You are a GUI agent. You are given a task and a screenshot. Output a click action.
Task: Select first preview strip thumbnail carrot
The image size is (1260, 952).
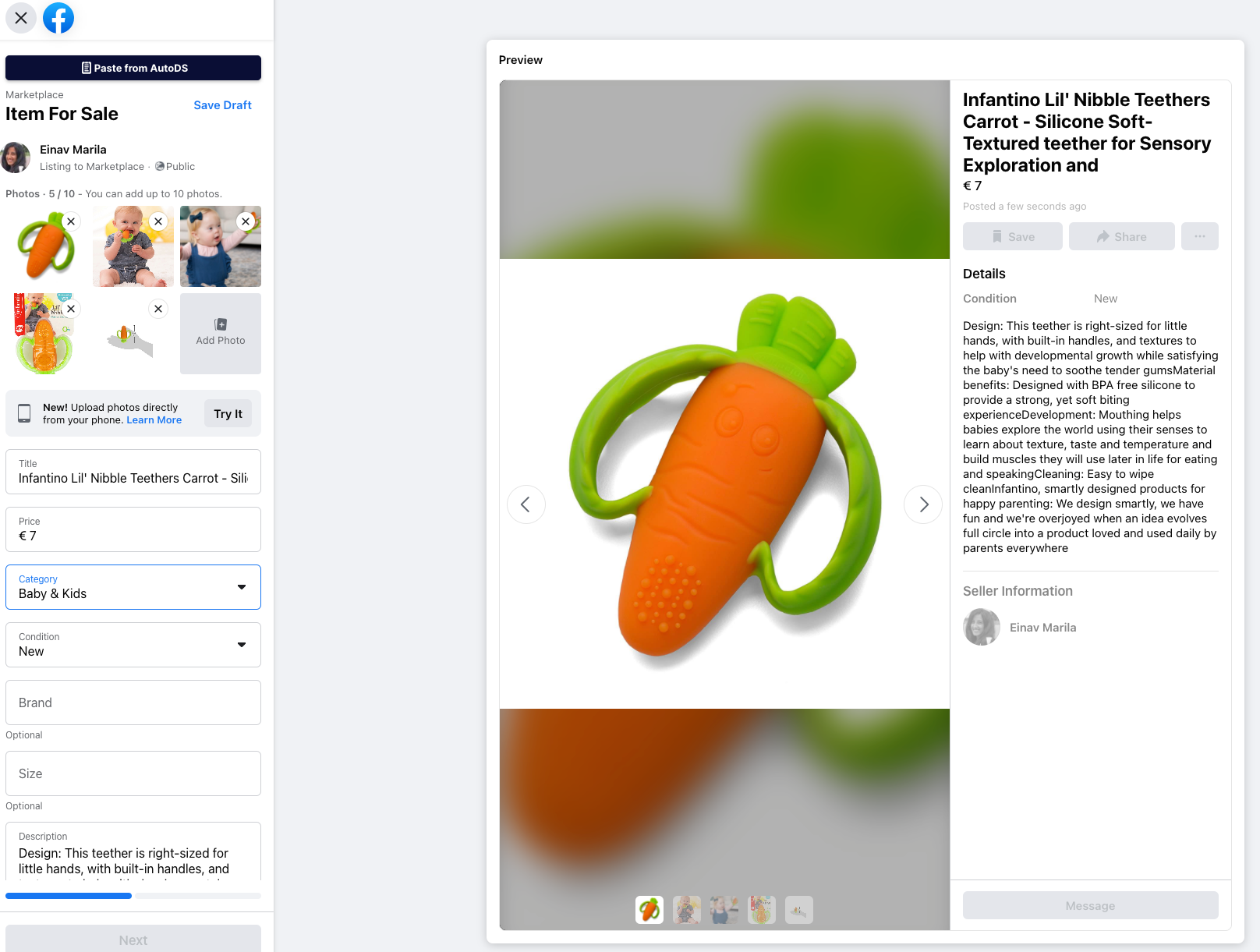pyautogui.click(x=649, y=910)
